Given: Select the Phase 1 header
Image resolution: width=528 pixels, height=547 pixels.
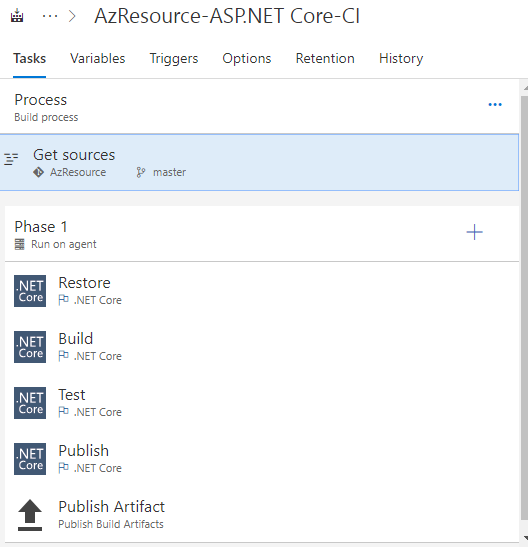Looking at the screenshot, I should pyautogui.click(x=262, y=234).
